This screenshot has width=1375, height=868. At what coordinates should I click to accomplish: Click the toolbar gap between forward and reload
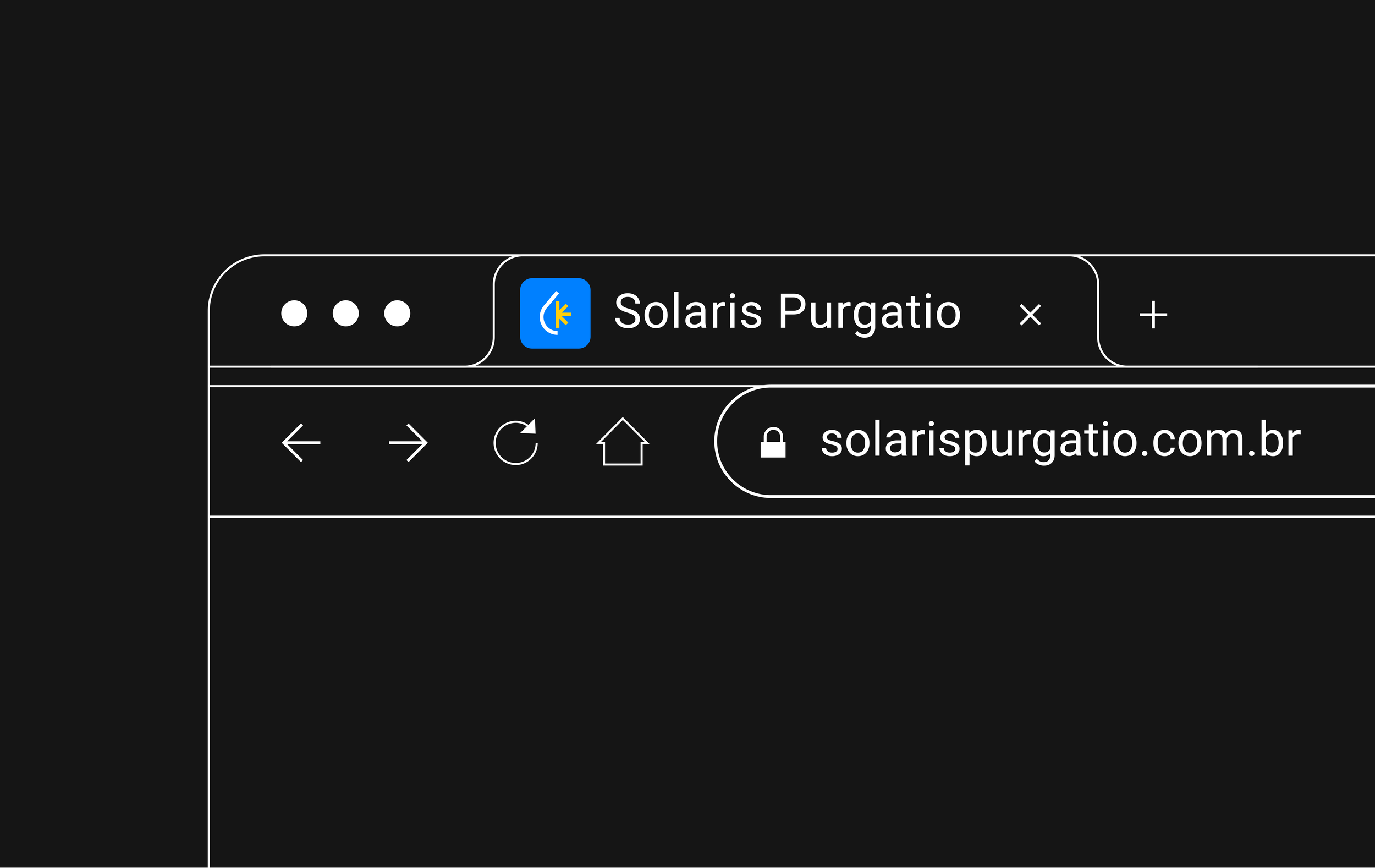tap(460, 443)
